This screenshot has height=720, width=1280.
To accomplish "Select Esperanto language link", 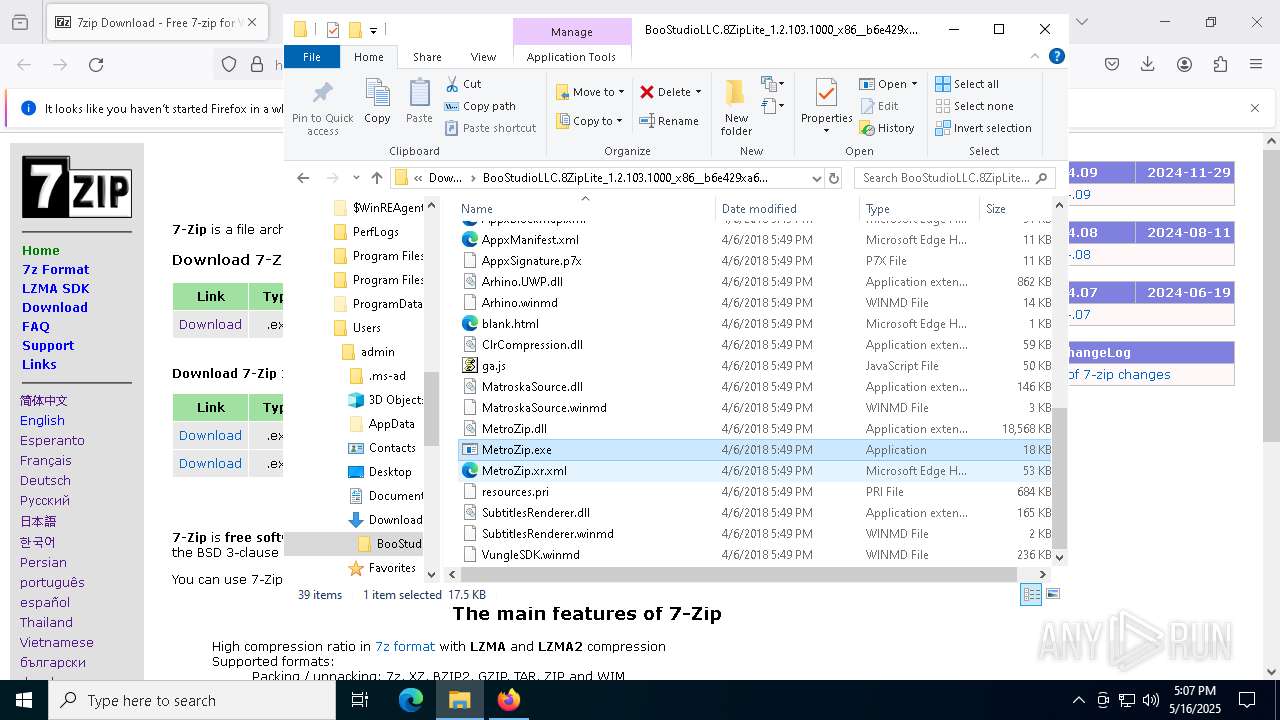I will click(52, 440).
